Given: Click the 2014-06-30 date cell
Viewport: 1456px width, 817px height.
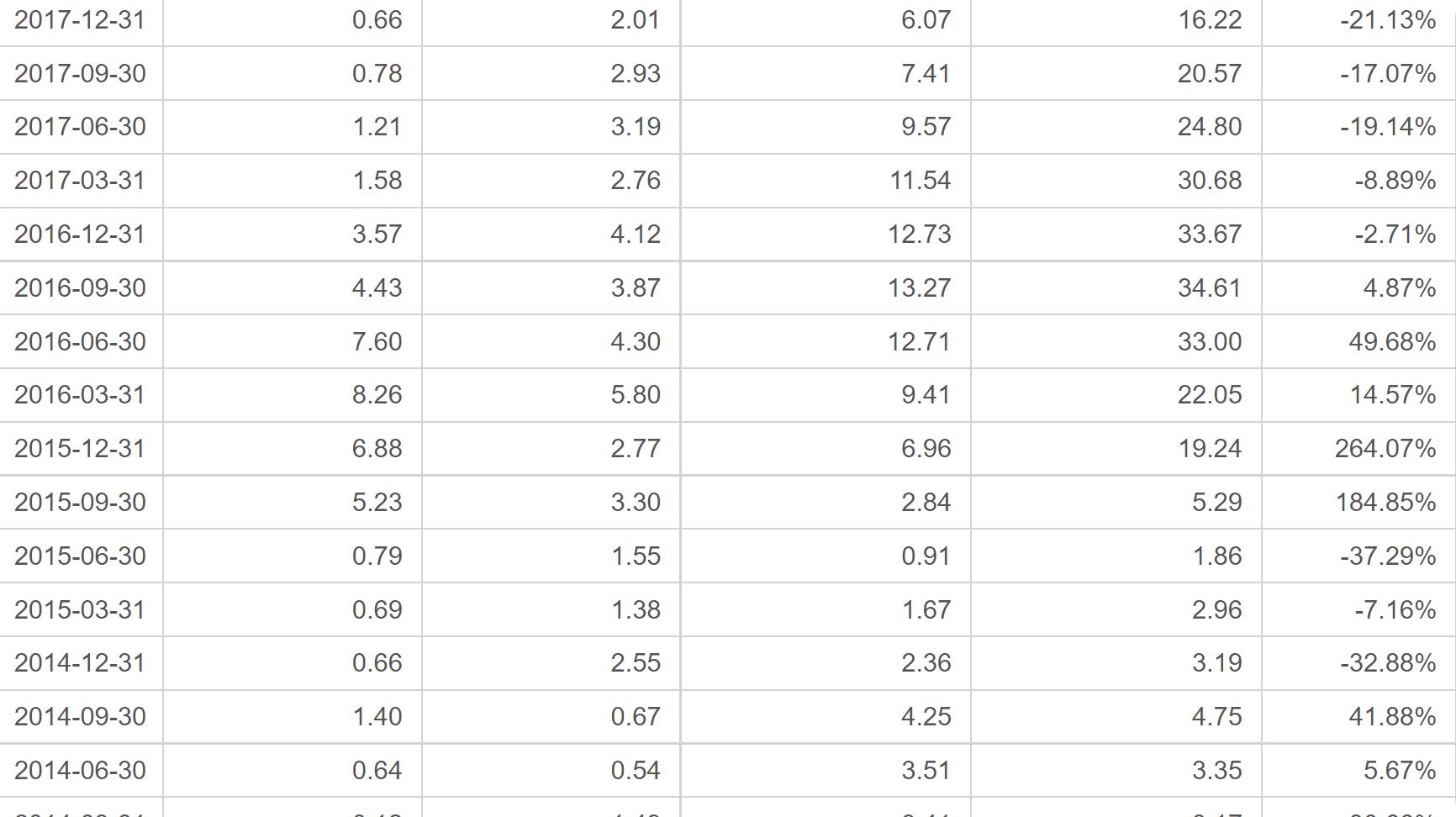Looking at the screenshot, I should (x=81, y=771).
